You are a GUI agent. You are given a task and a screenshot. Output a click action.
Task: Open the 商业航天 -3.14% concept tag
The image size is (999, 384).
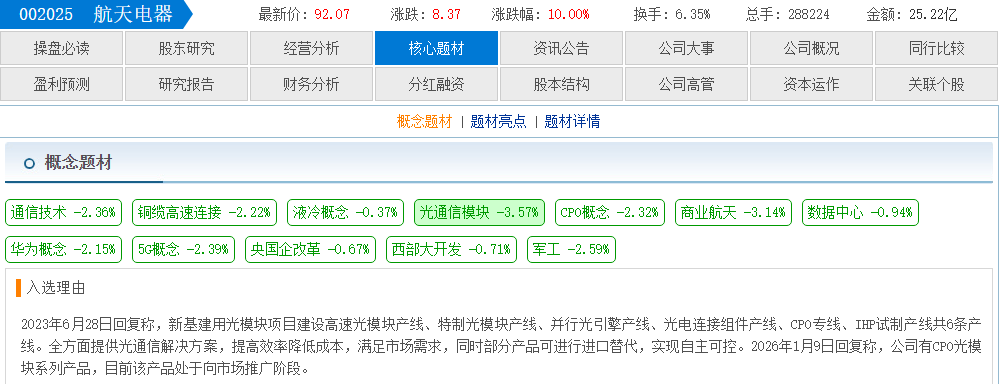pos(733,212)
